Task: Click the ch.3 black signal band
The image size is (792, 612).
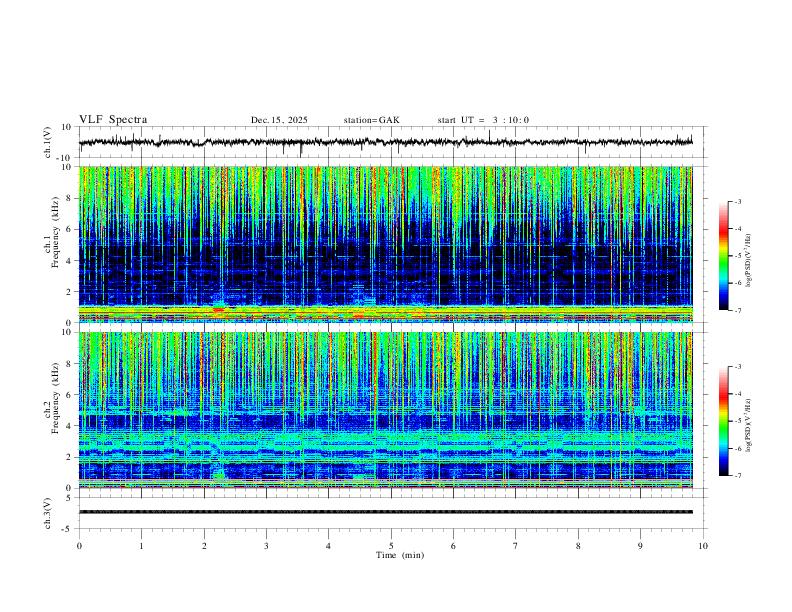Action: [385, 512]
